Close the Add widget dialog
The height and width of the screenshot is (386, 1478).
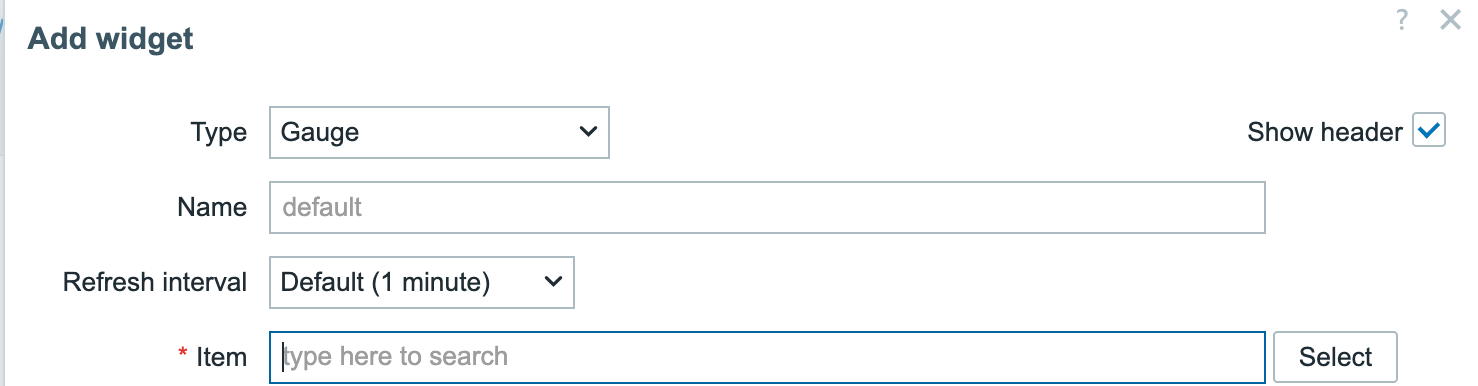pyautogui.click(x=1450, y=19)
